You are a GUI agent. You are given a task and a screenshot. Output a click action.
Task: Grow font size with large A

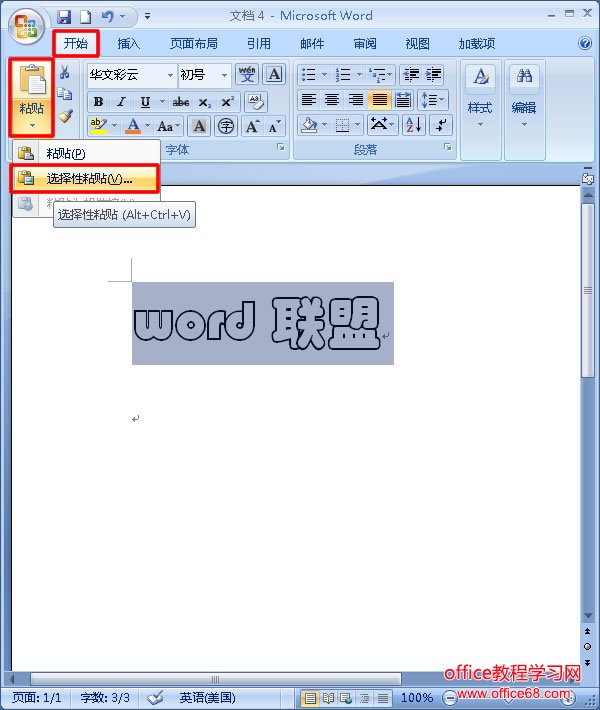[x=252, y=126]
